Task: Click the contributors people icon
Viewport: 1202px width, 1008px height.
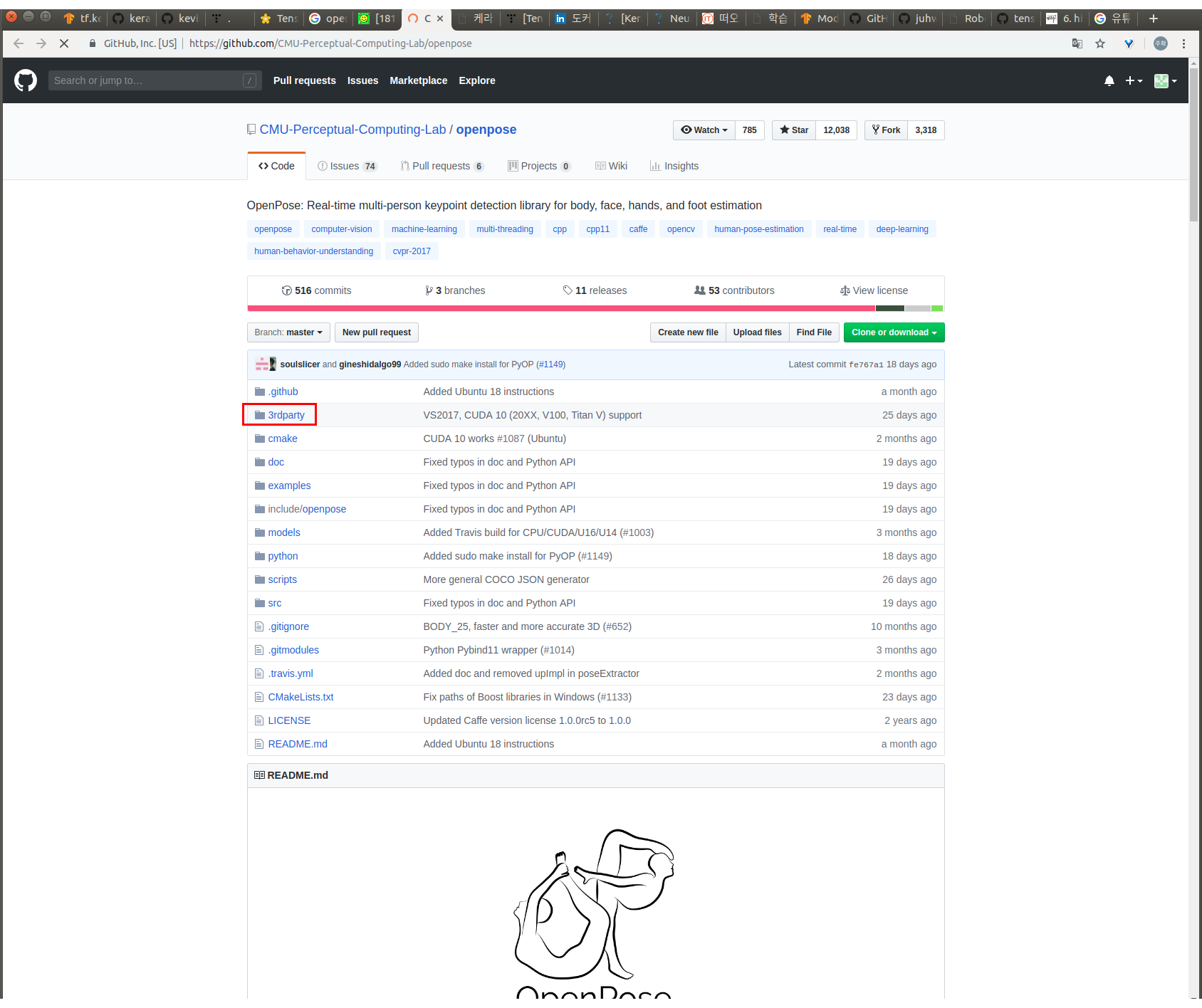Action: [699, 290]
